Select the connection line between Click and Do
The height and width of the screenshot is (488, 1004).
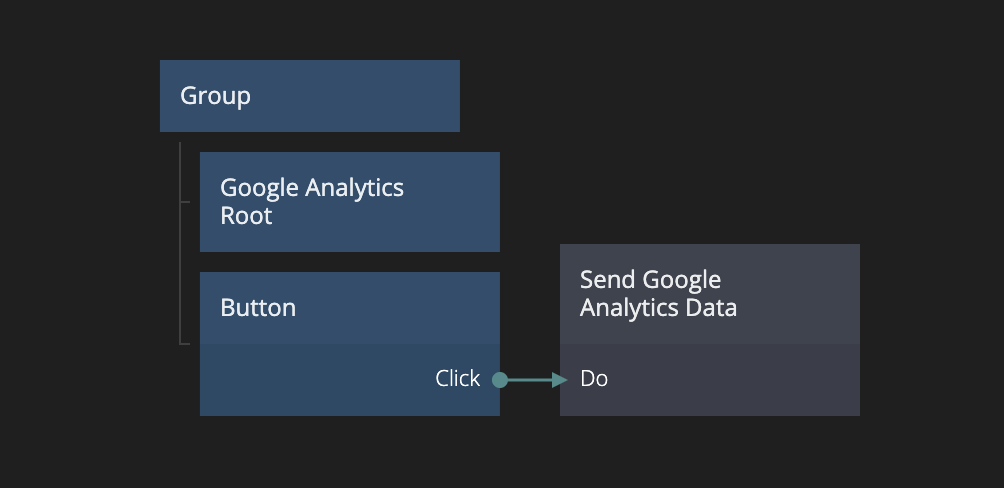coord(528,380)
